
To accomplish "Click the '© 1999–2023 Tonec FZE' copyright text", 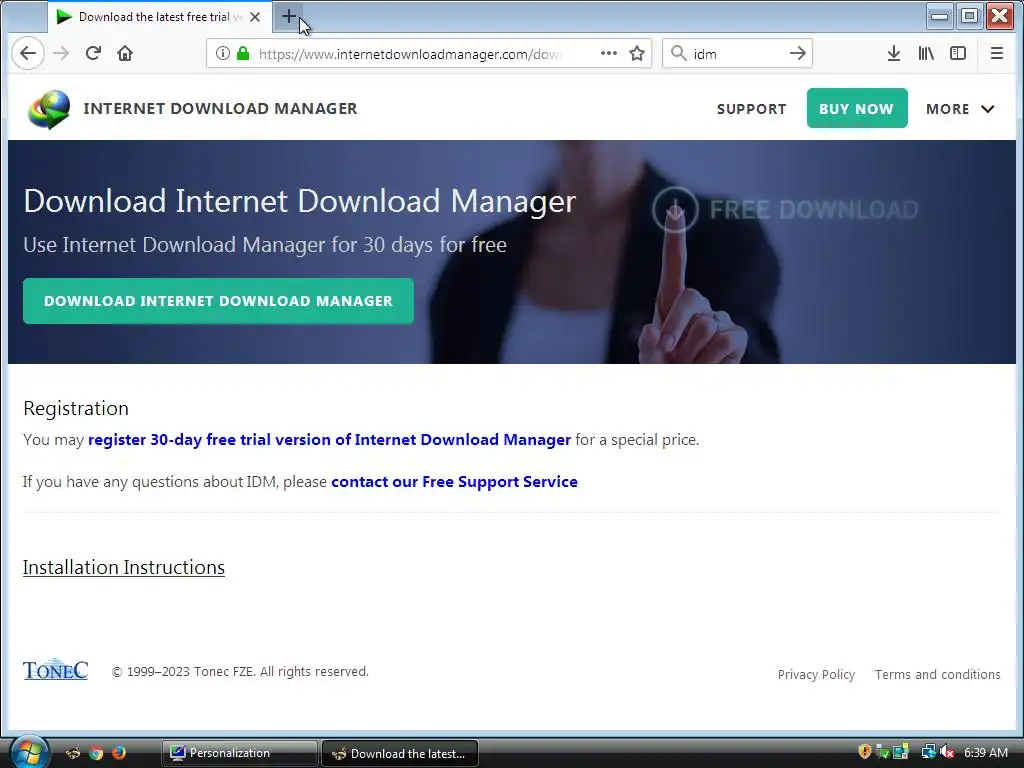I will tap(240, 672).
